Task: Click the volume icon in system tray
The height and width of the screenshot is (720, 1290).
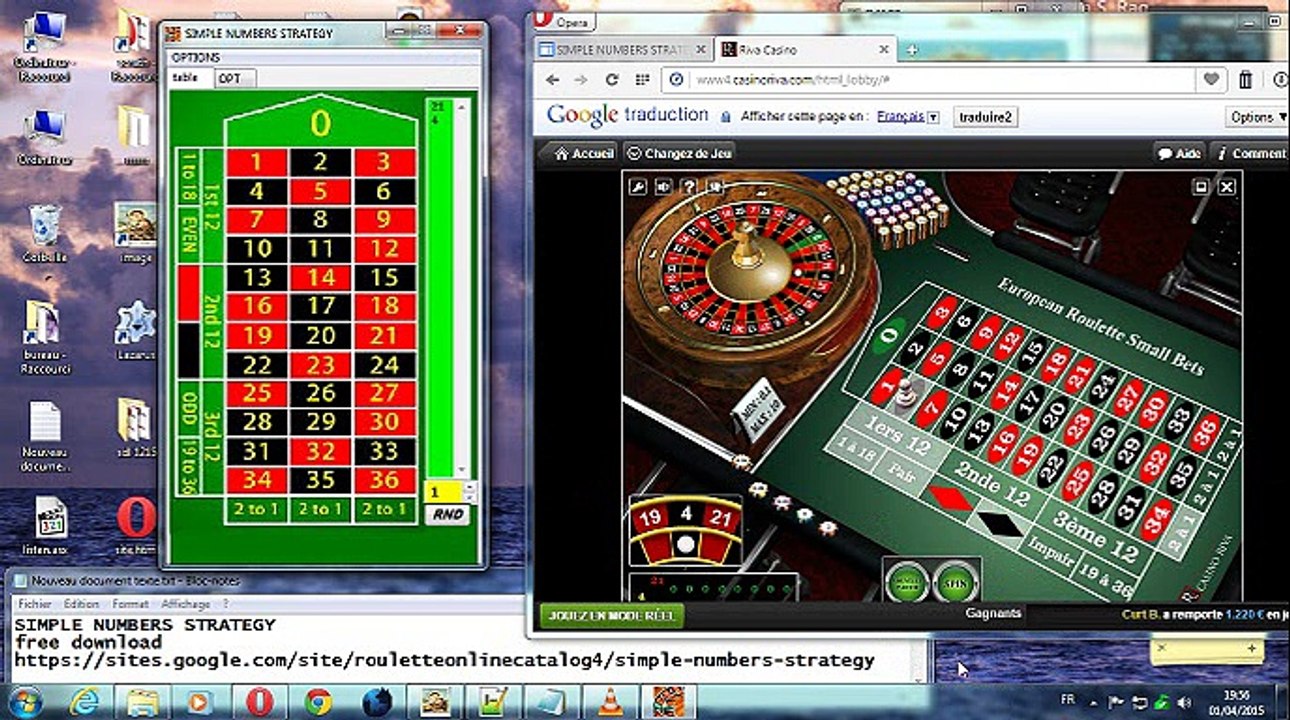Action: click(x=1182, y=702)
